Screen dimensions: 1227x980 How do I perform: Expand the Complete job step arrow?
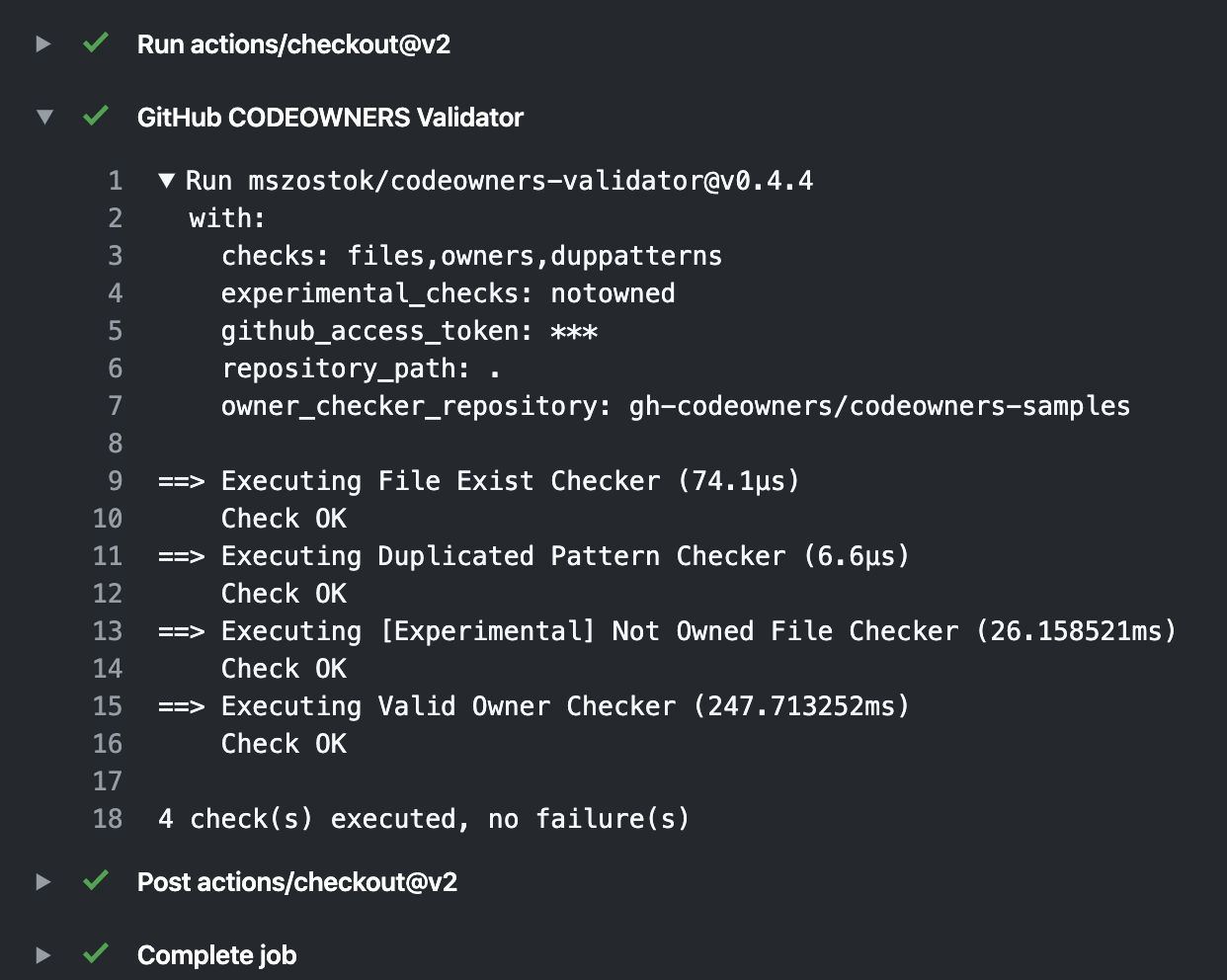(42, 954)
